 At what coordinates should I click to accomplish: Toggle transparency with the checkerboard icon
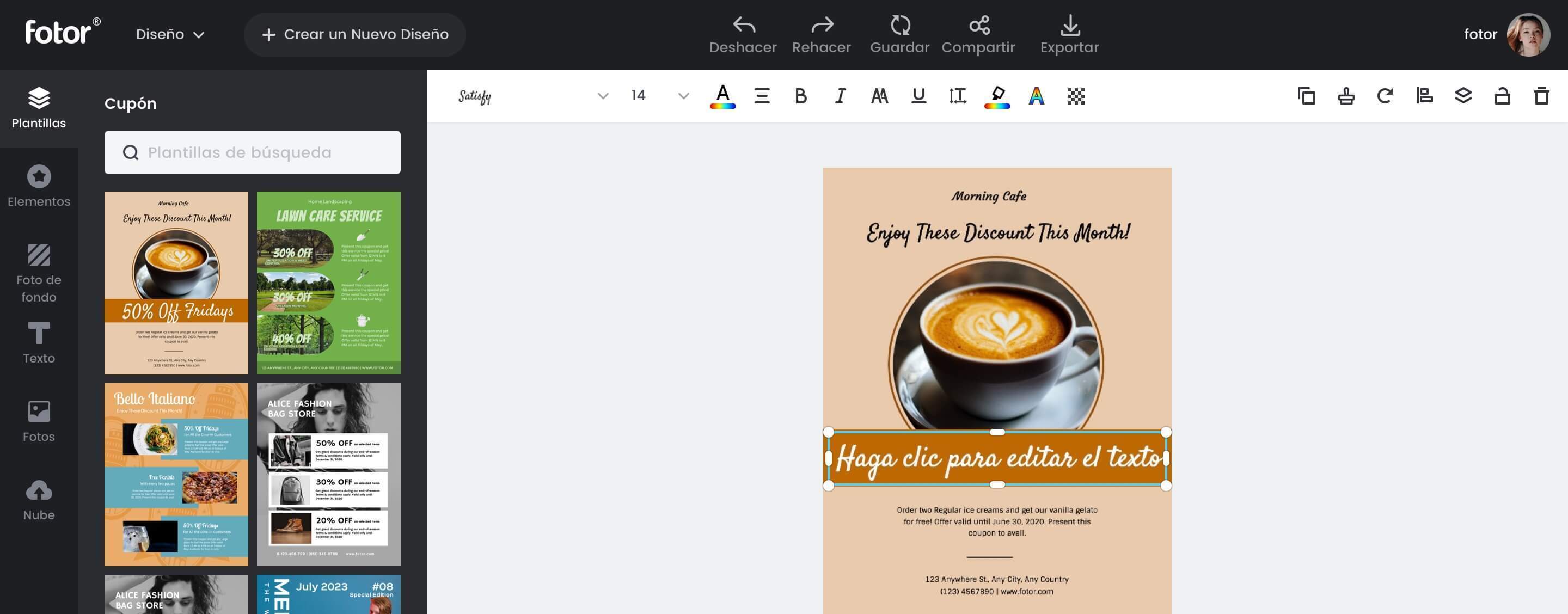pyautogui.click(x=1075, y=96)
